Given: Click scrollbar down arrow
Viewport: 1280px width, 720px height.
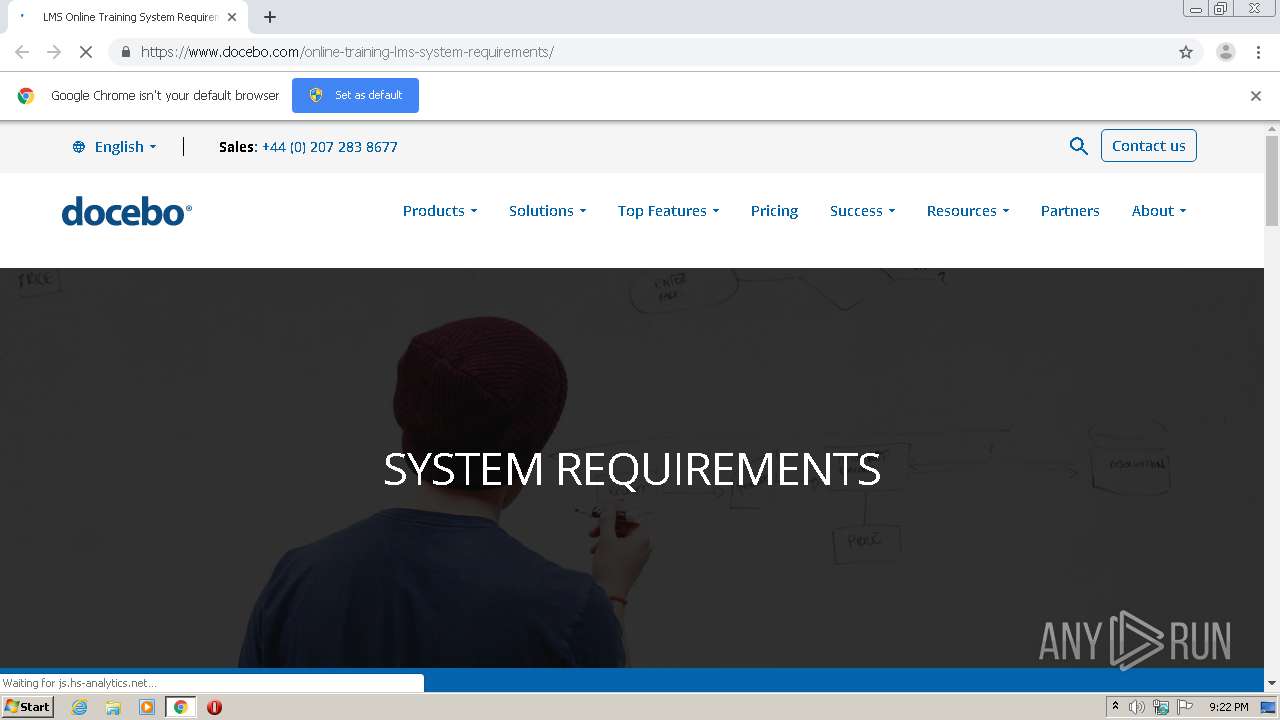Looking at the screenshot, I should [1272, 683].
